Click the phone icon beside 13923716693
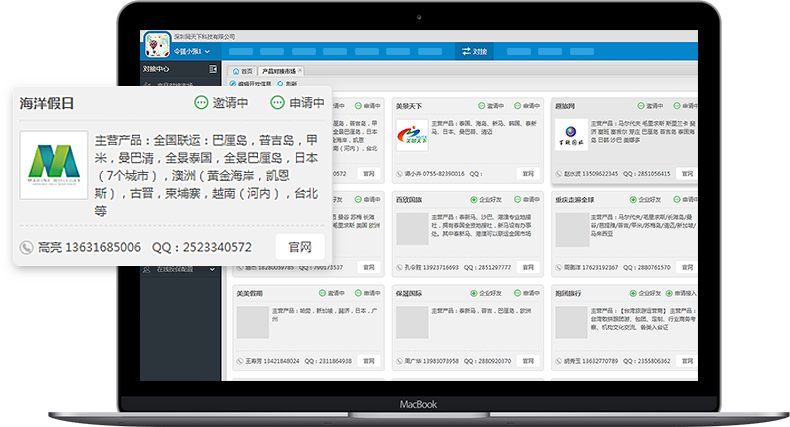The width and height of the screenshot is (790, 427). pyautogui.click(x=399, y=267)
